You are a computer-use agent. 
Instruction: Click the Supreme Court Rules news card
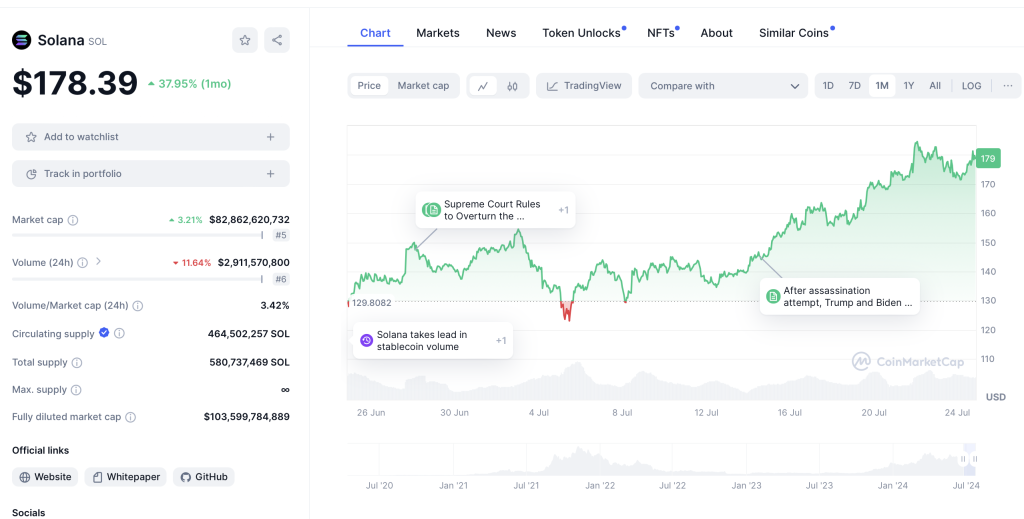tap(496, 210)
